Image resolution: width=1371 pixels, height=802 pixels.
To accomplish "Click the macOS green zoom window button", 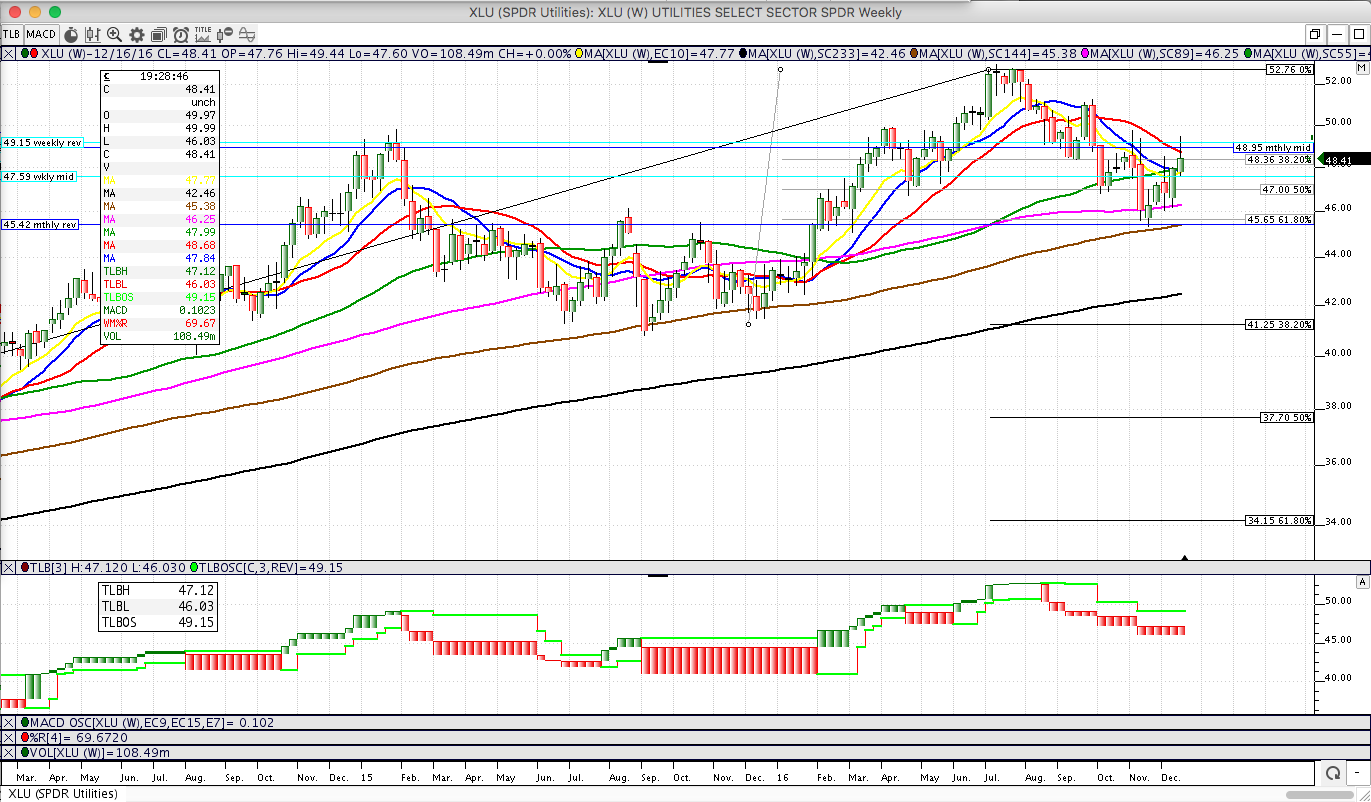I will 53,12.
